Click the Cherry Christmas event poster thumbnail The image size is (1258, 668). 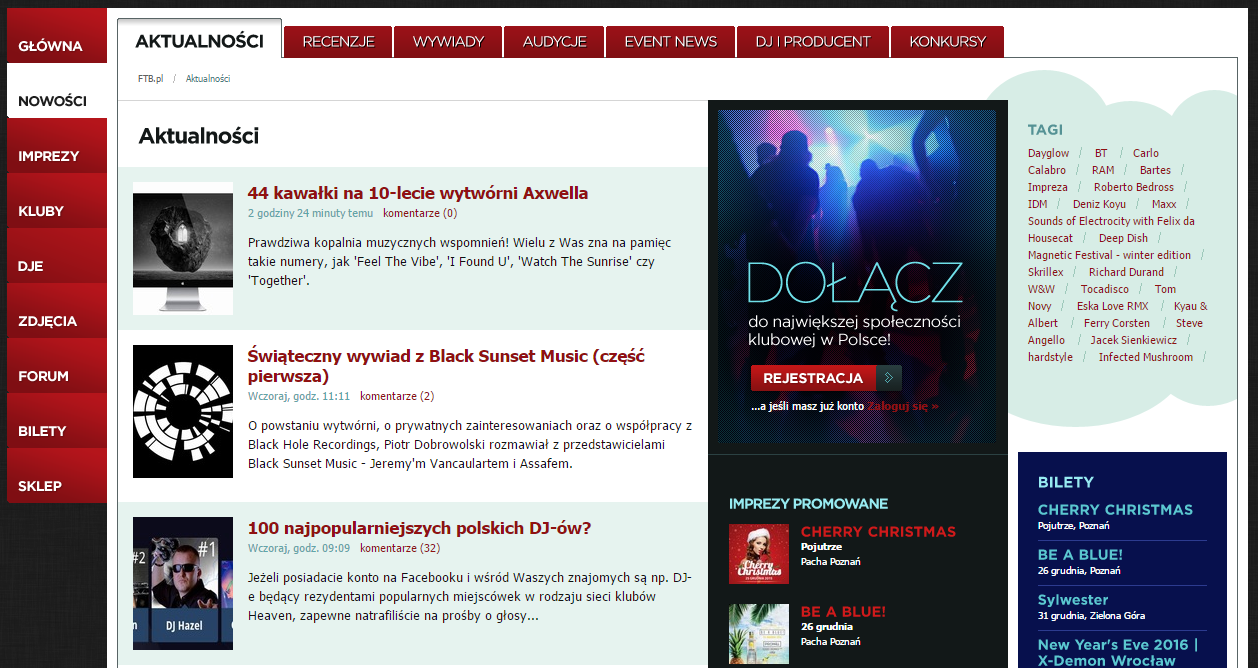[758, 553]
